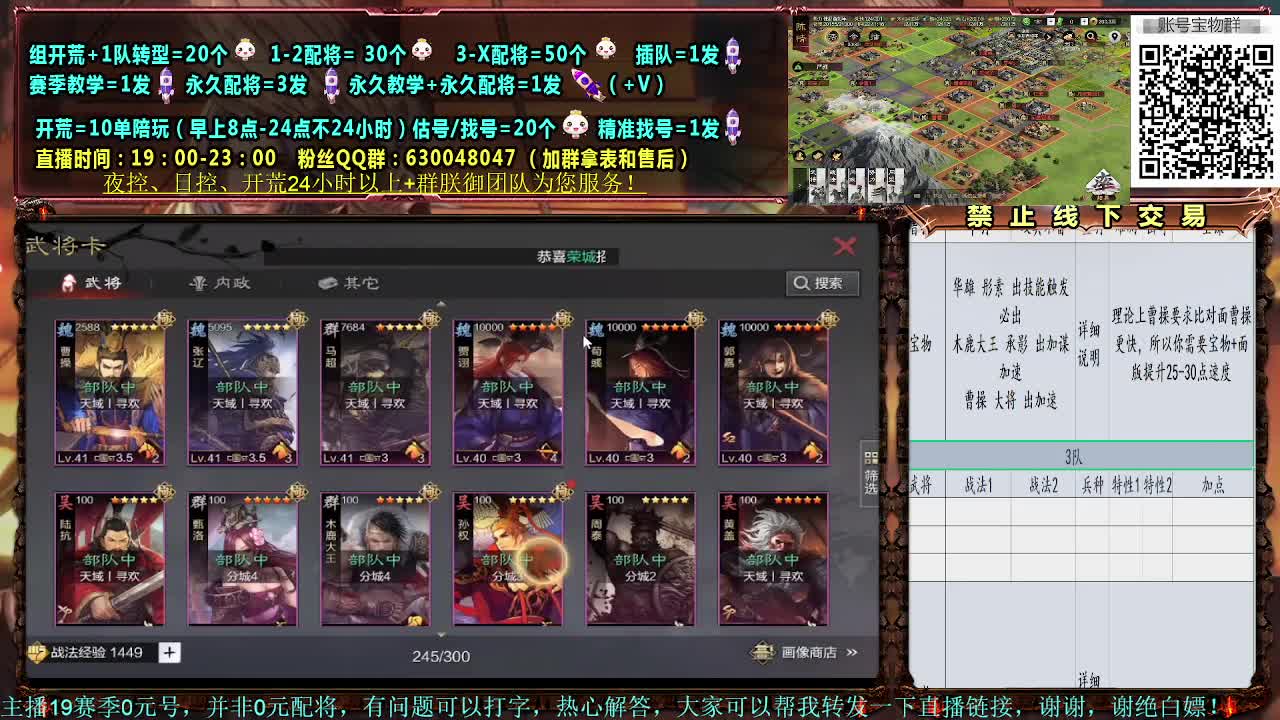Open the 内政 tab
1280x720 pixels.
coord(220,283)
